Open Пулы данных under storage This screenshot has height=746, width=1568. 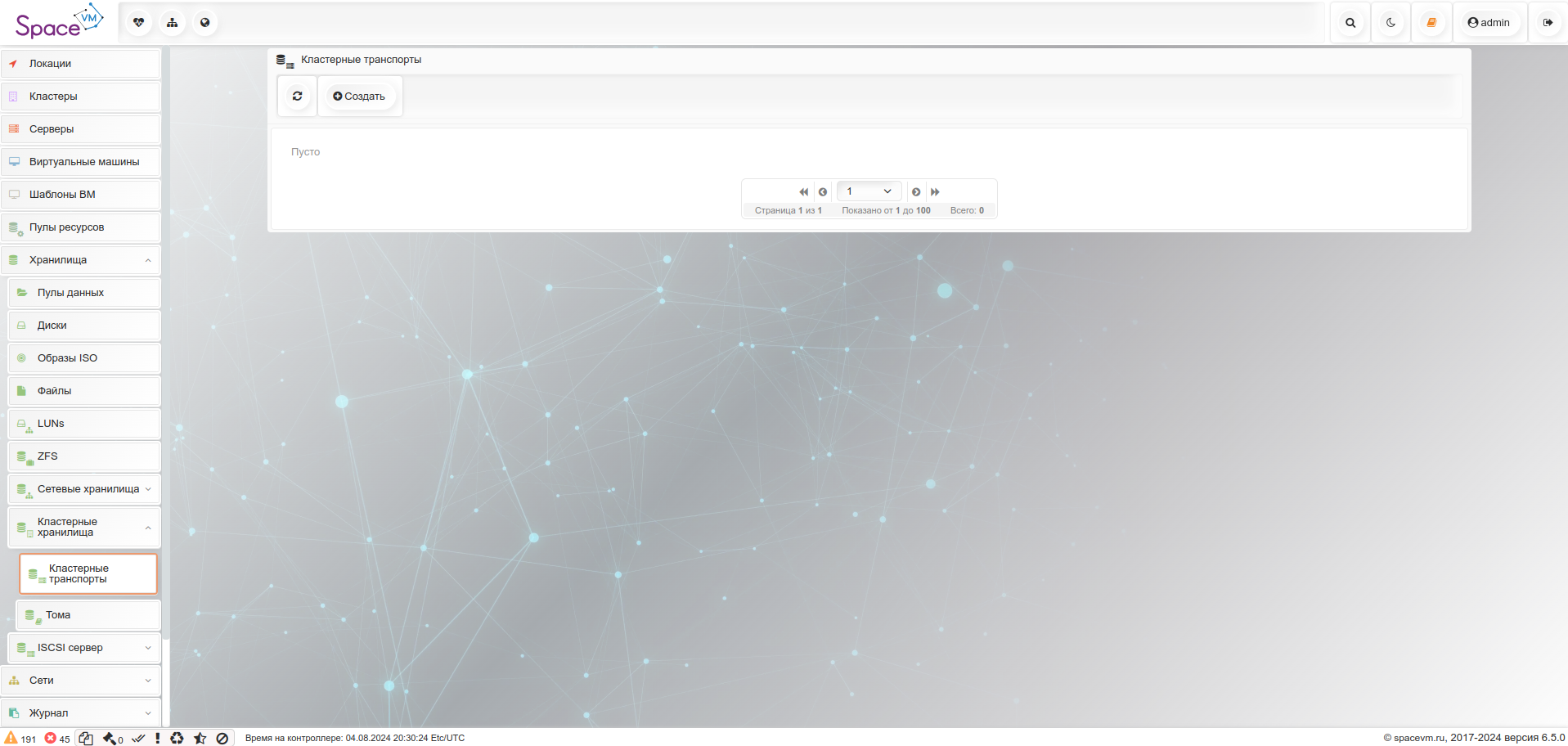[x=84, y=293]
